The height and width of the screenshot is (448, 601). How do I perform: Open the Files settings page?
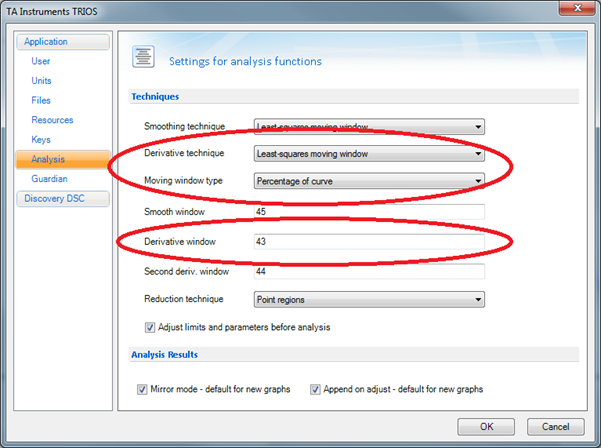(41, 100)
